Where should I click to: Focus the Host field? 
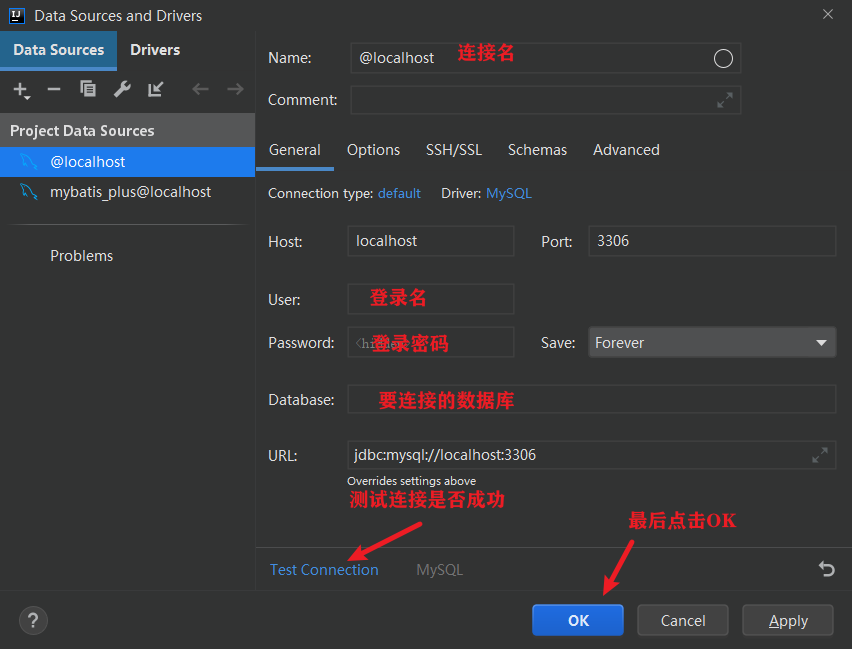pos(430,241)
